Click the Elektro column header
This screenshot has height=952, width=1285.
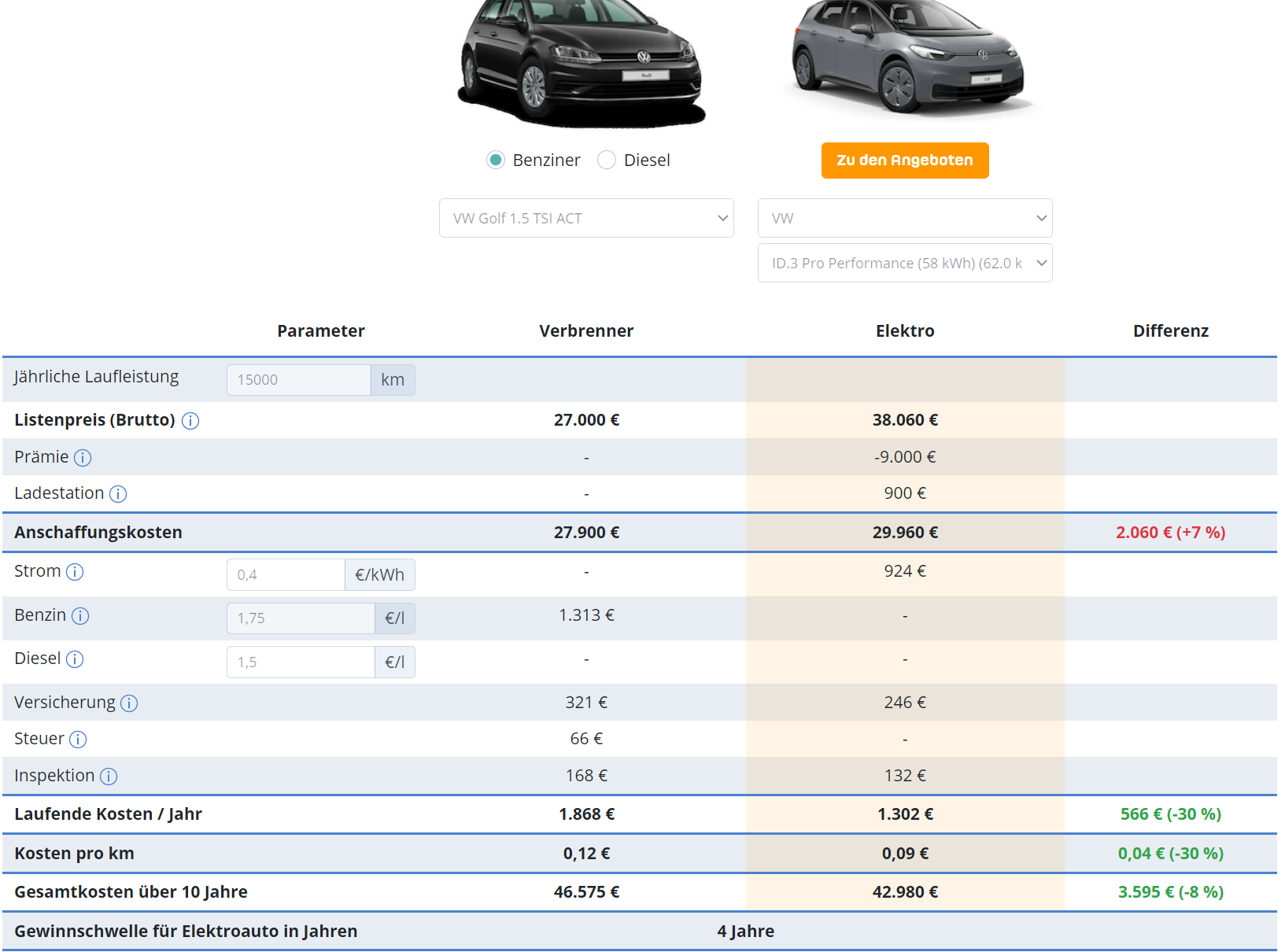[905, 331]
